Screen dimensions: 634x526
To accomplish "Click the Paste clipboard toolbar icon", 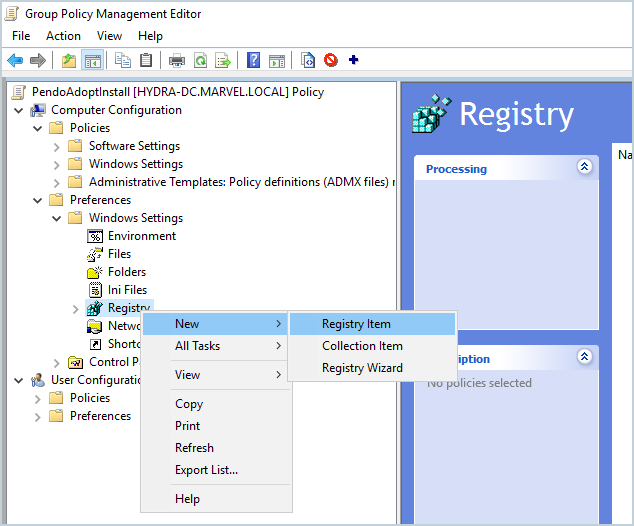I will tap(146, 61).
